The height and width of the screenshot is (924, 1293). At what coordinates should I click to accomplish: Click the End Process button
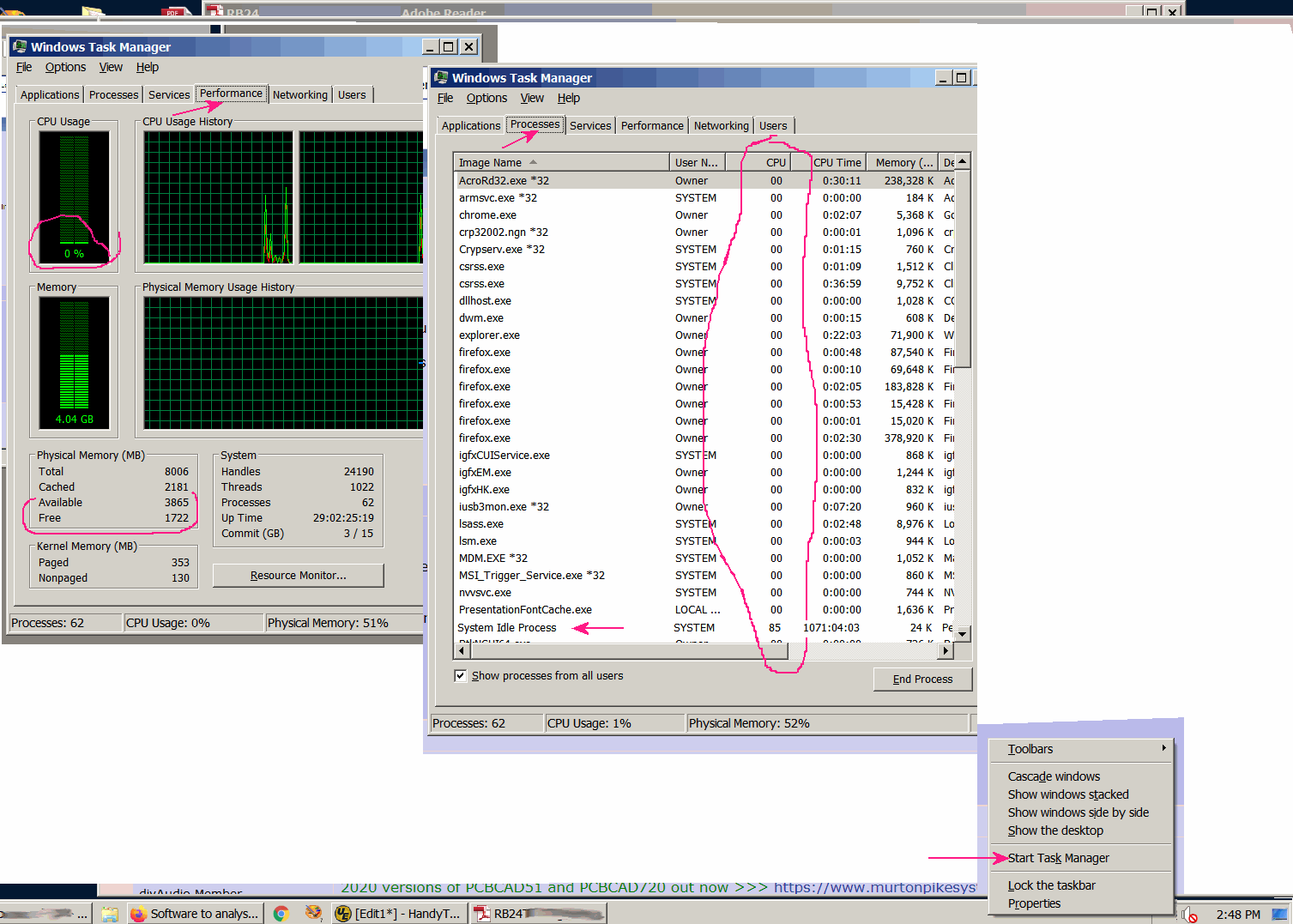coord(922,679)
